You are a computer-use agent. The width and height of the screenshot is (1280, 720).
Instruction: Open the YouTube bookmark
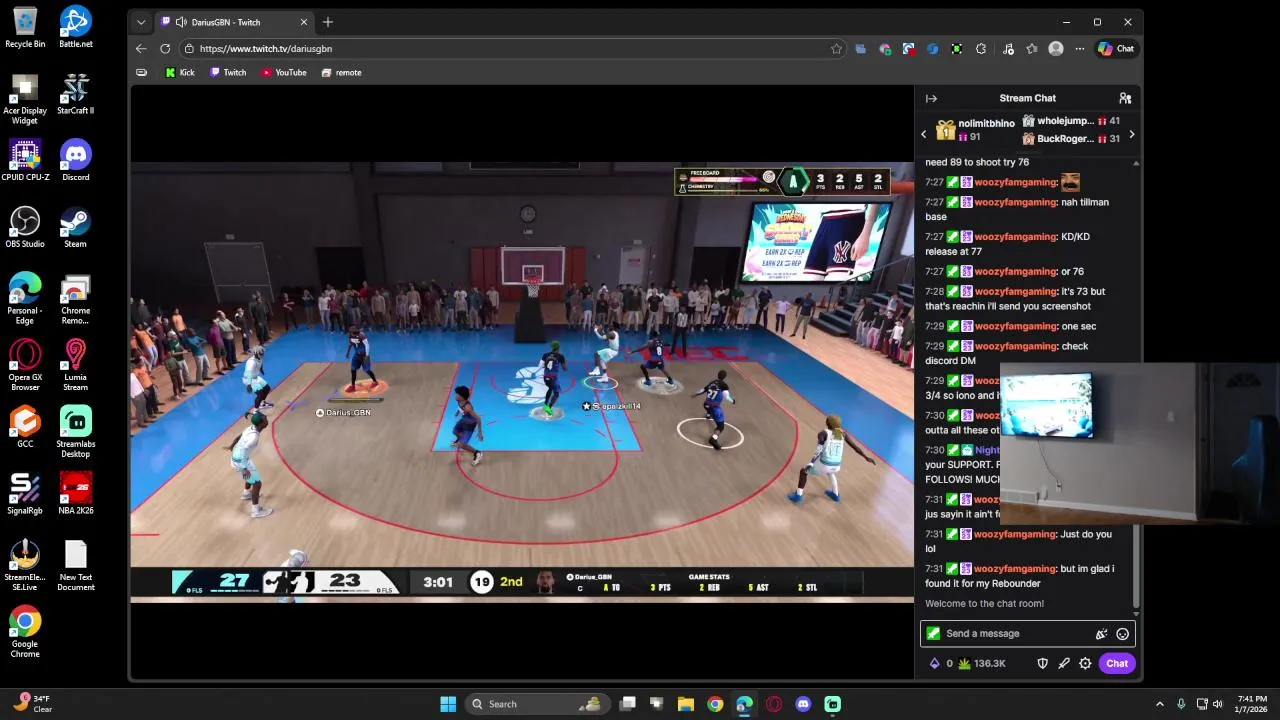[x=284, y=72]
